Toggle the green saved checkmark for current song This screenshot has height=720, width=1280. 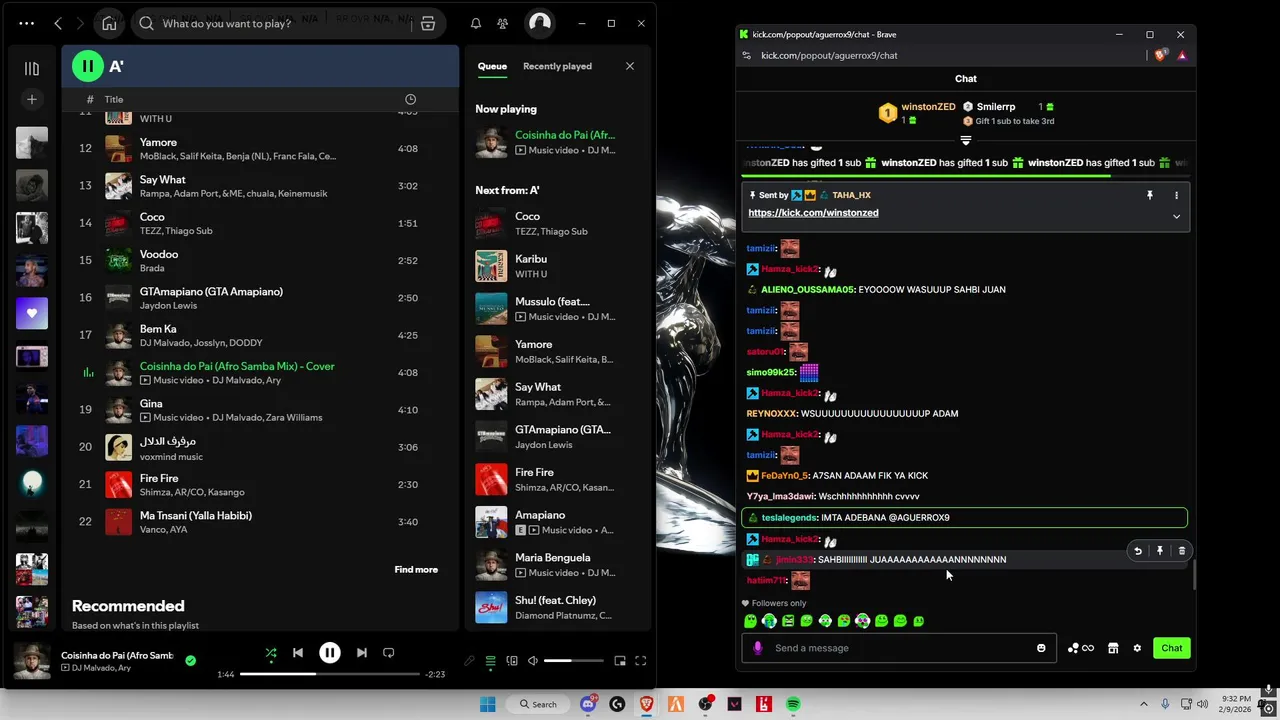191,660
